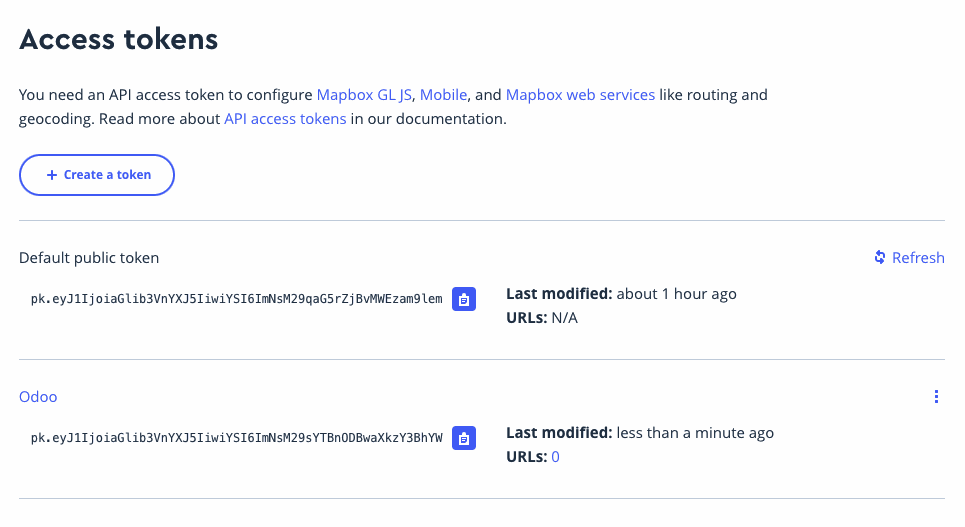965x527 pixels.
Task: Open the Mapbox GL JS link
Action: tap(364, 95)
